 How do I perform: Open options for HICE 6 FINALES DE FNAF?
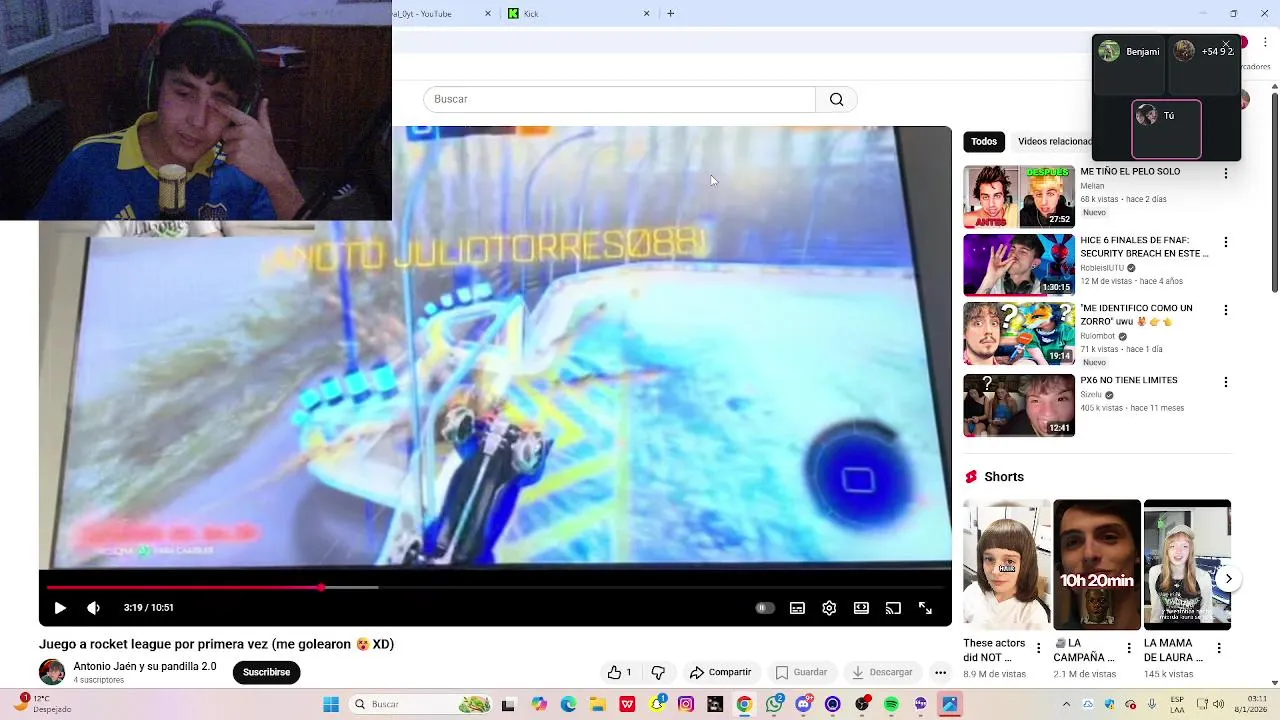click(x=1225, y=242)
